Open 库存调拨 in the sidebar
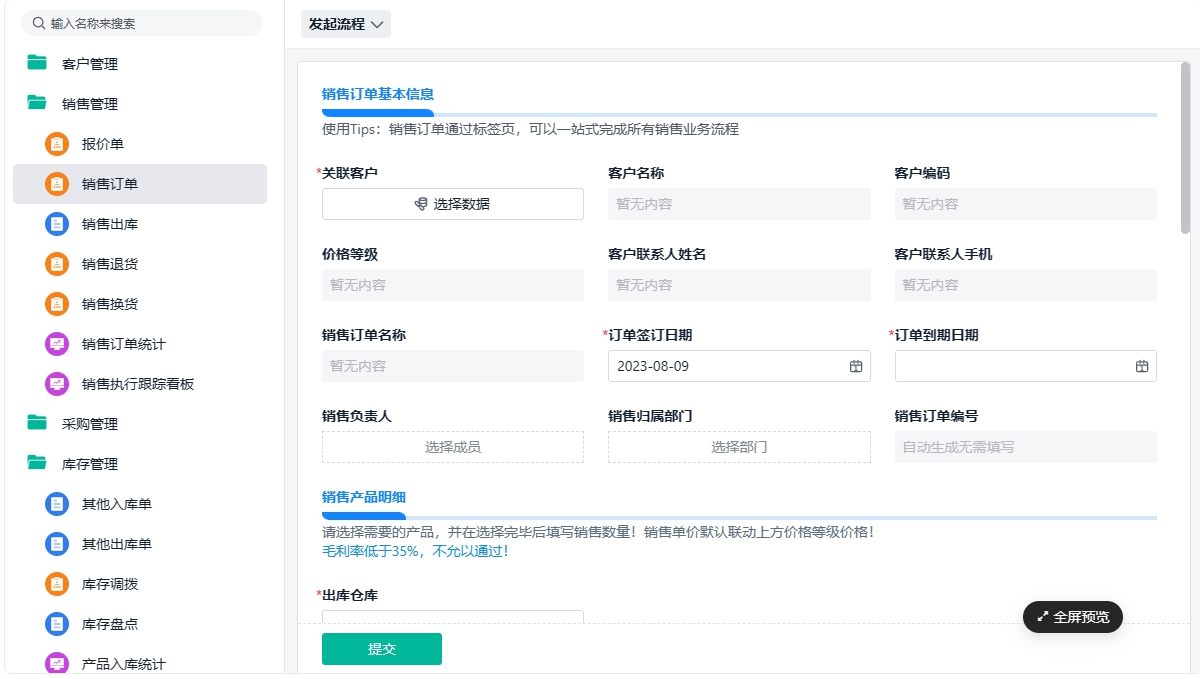 click(x=140, y=584)
